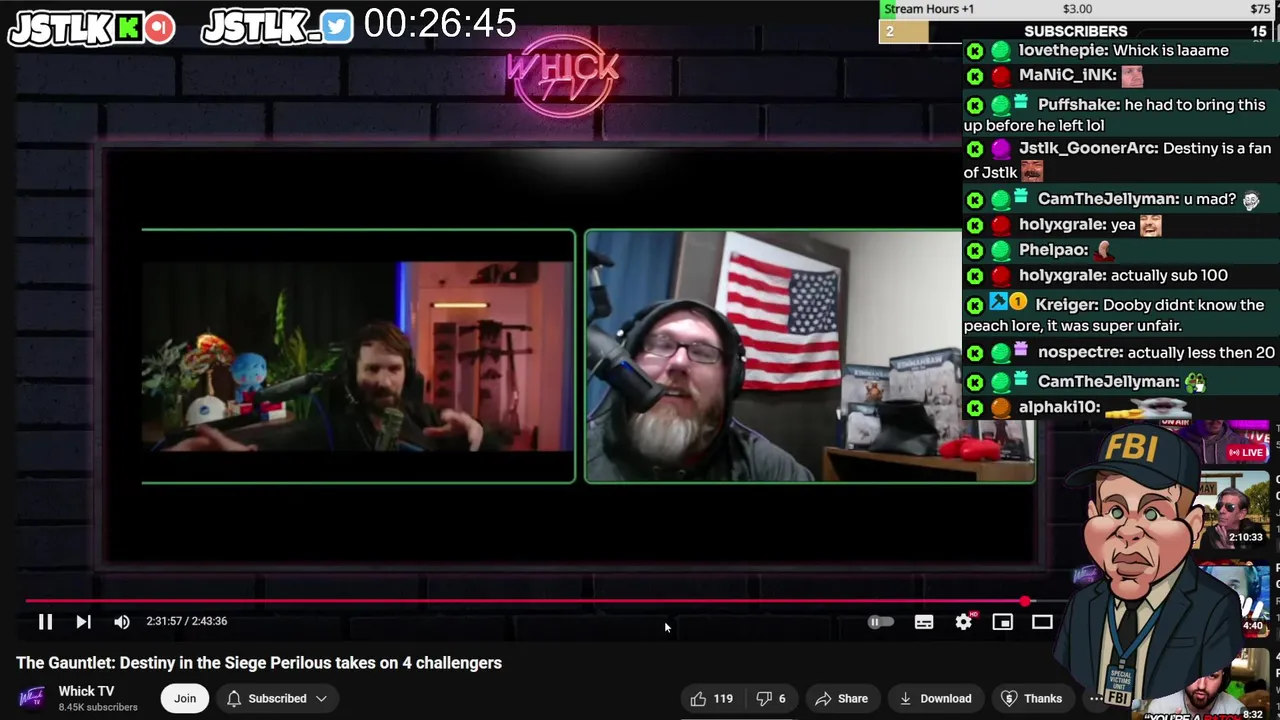The image size is (1280, 720).
Task: Seek on the video progress bar
Action: [540, 602]
